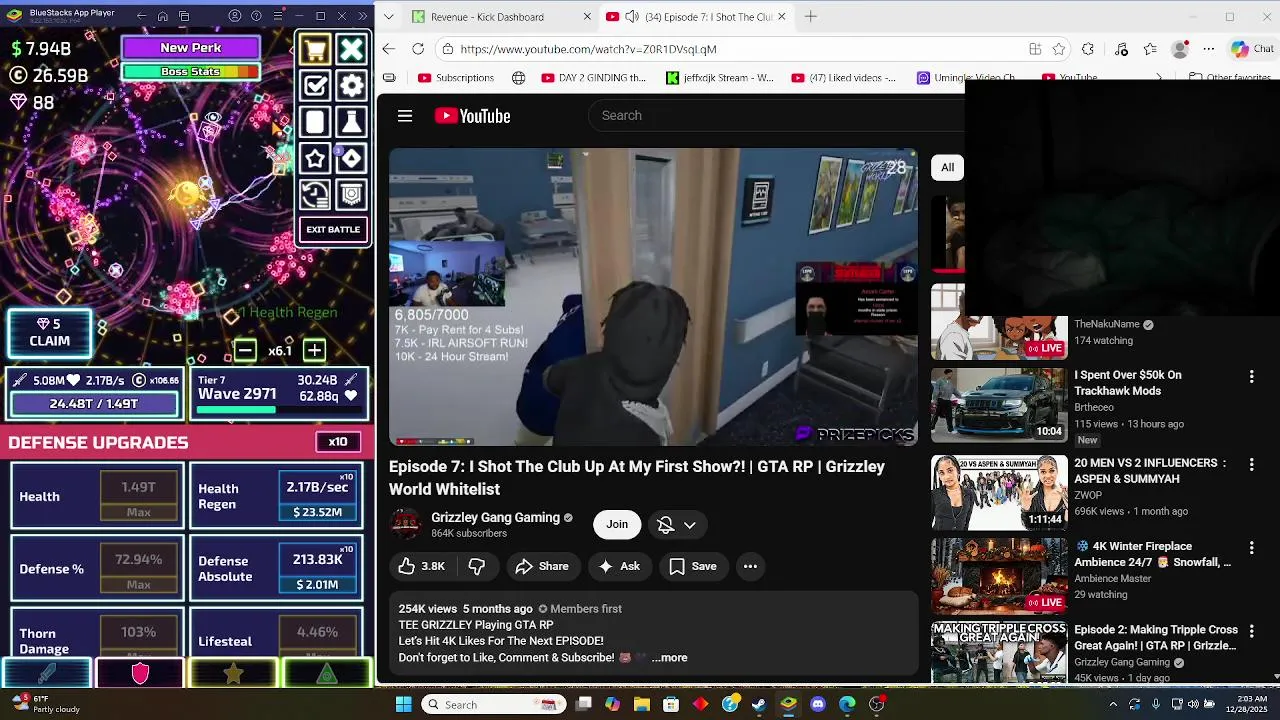Open Subscriptions bookmark
The image size is (1280, 720).
[456, 78]
